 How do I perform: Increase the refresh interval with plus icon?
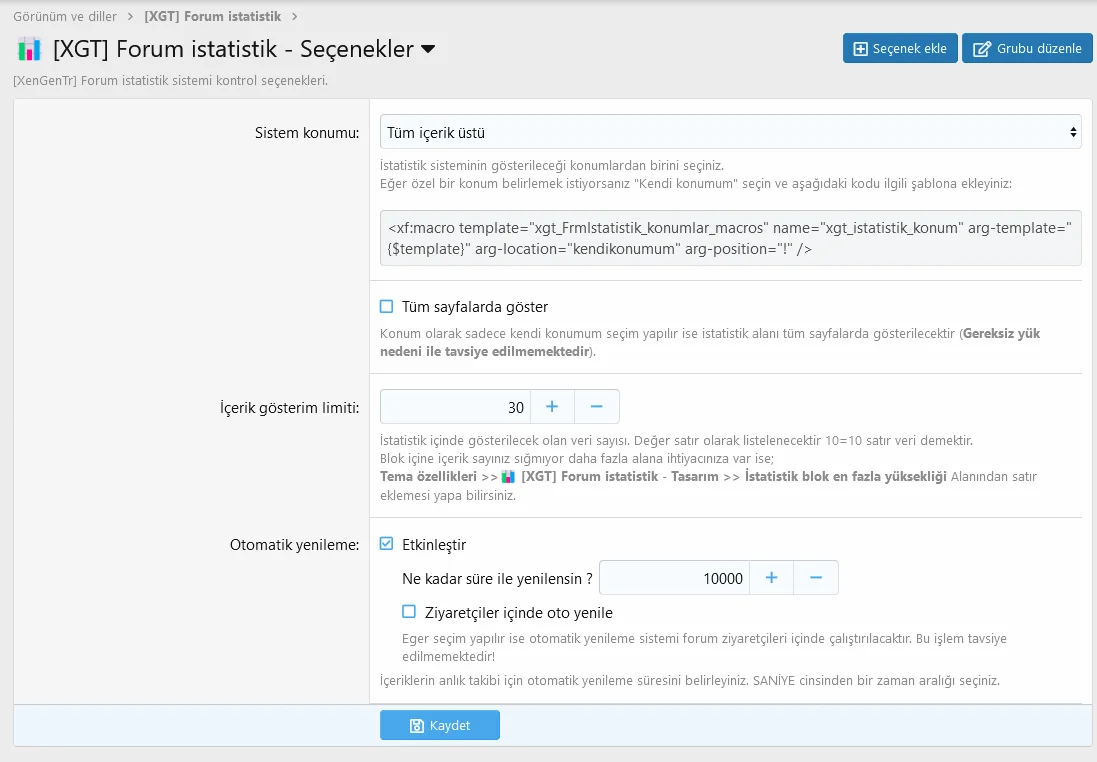click(x=771, y=578)
